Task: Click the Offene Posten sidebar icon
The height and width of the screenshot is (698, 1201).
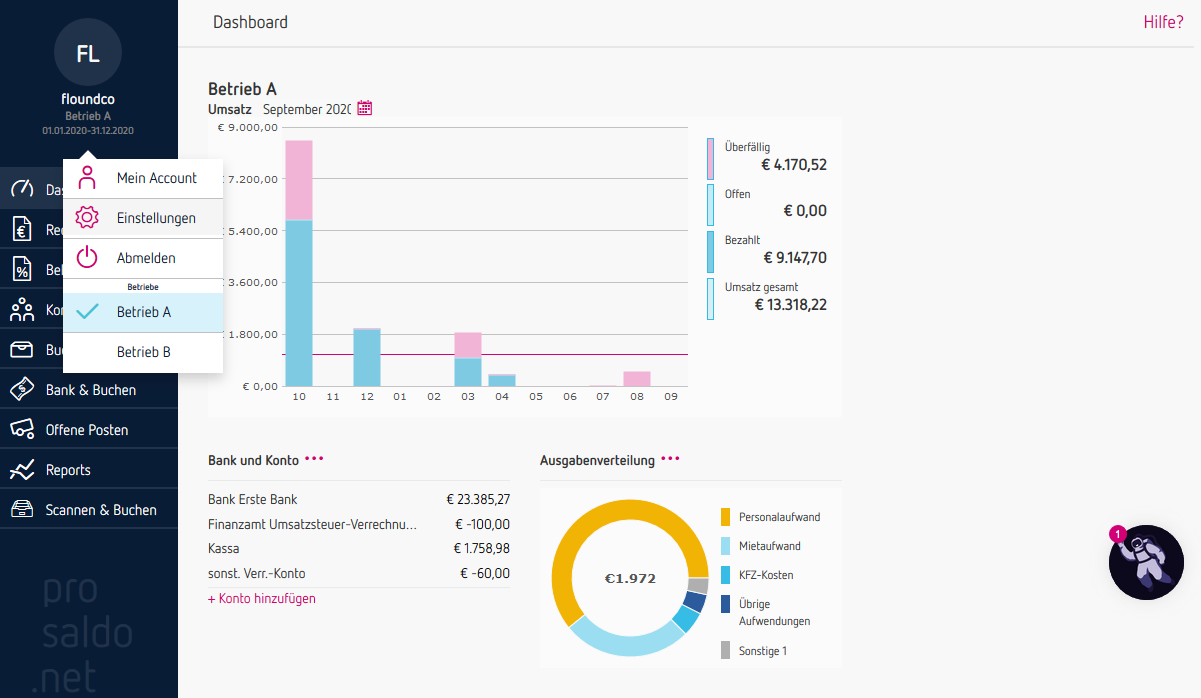Action: 22,430
